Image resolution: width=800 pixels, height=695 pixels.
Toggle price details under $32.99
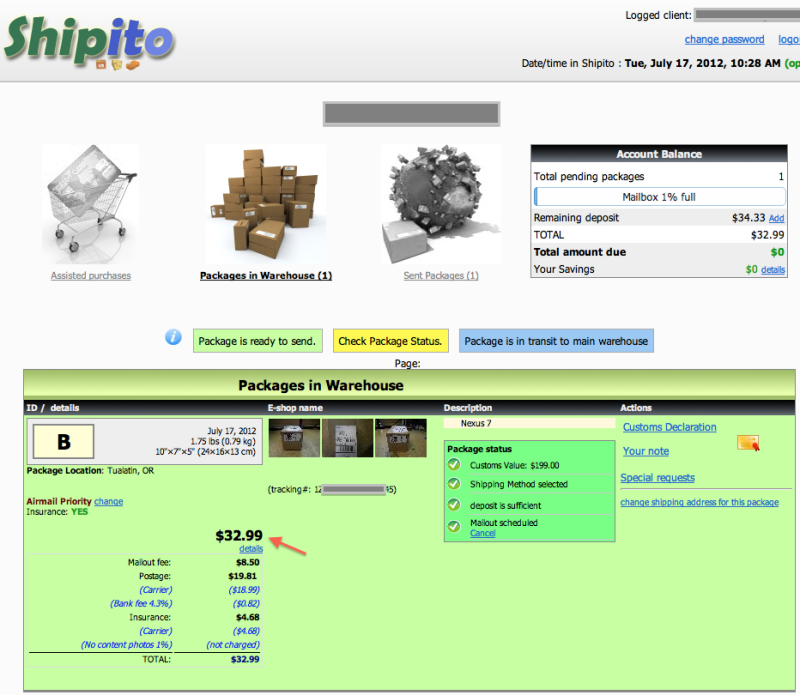point(251,549)
